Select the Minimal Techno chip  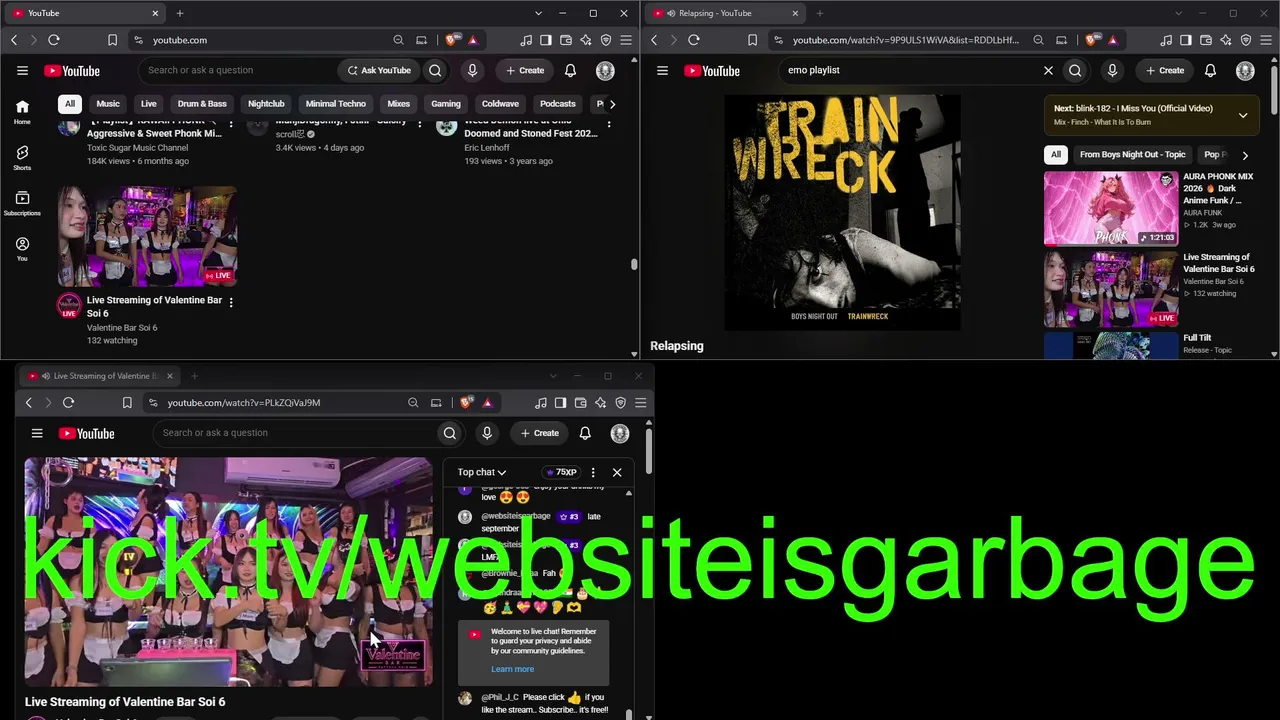click(x=336, y=104)
